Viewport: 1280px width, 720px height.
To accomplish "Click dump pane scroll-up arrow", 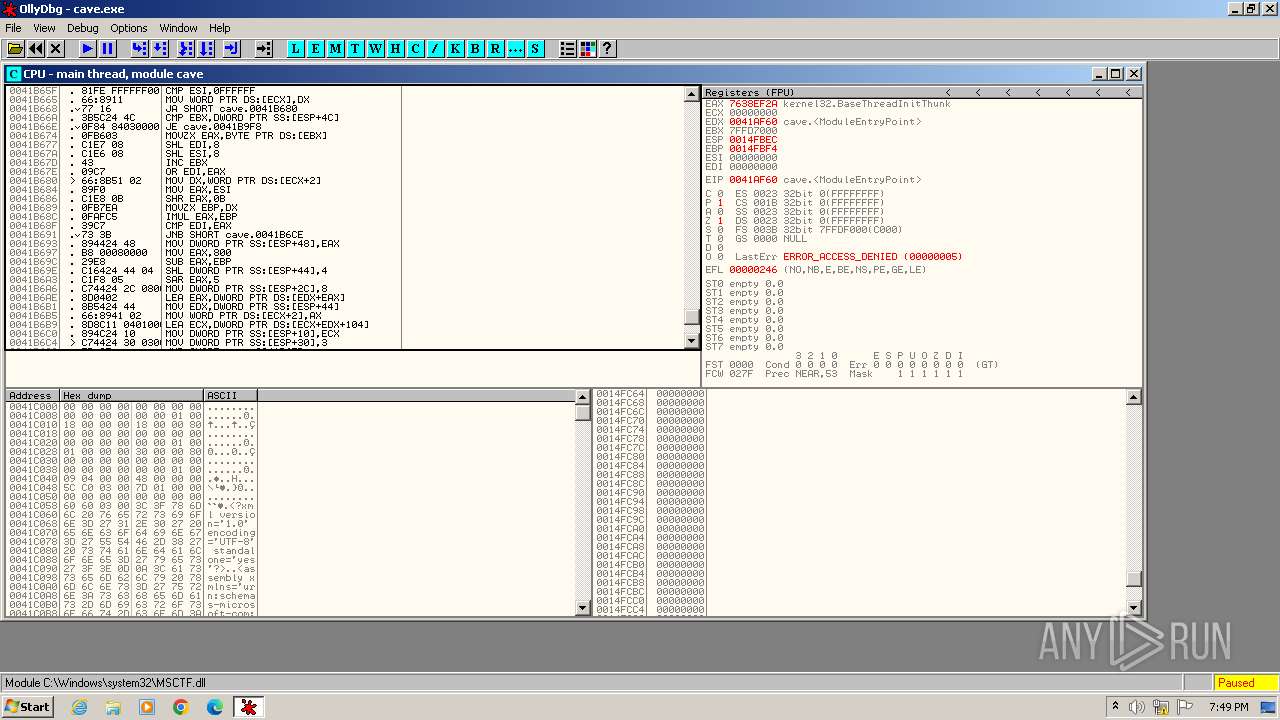I will 583,397.
